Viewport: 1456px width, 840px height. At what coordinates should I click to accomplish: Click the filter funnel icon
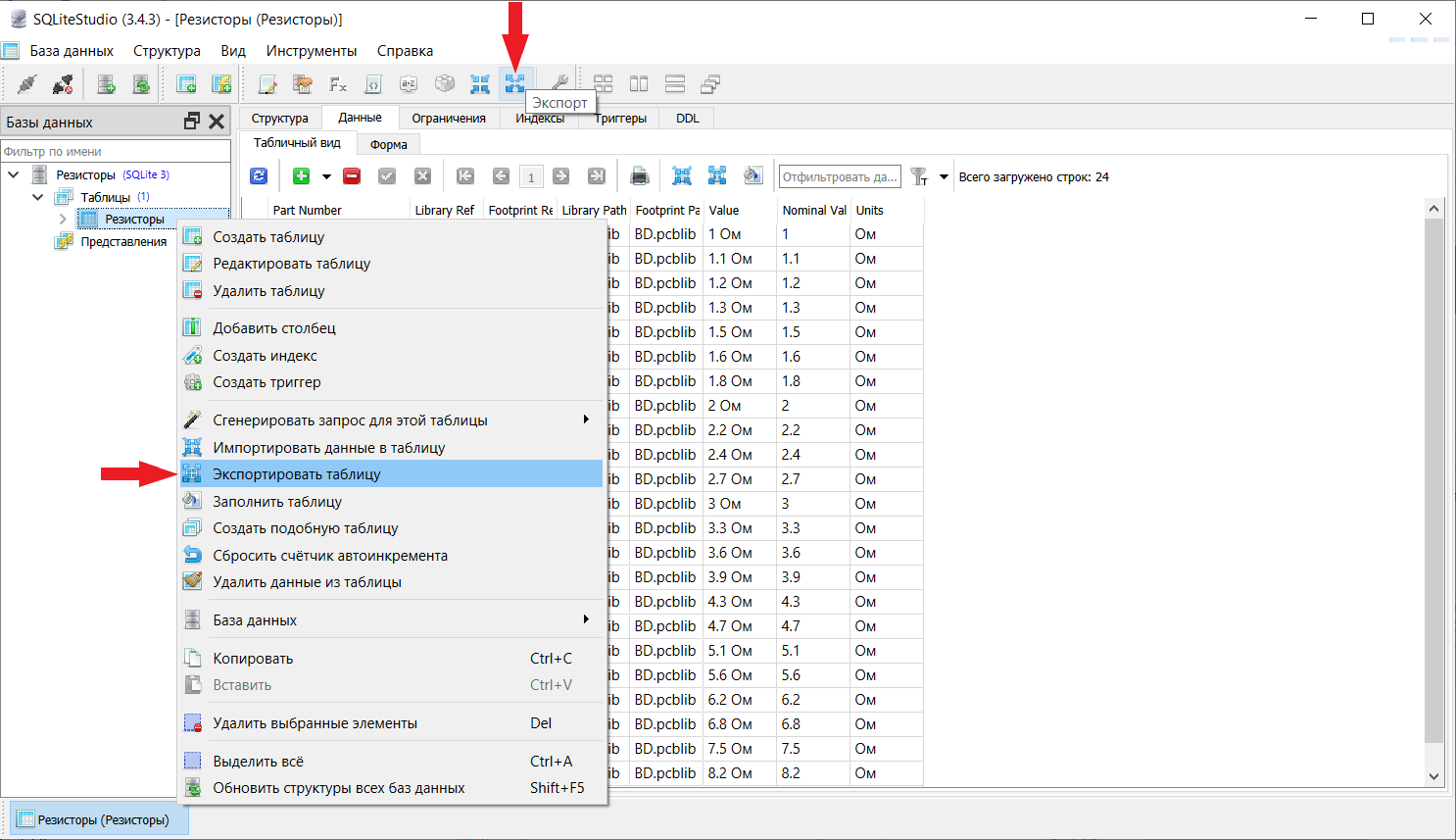pyautogui.click(x=918, y=176)
